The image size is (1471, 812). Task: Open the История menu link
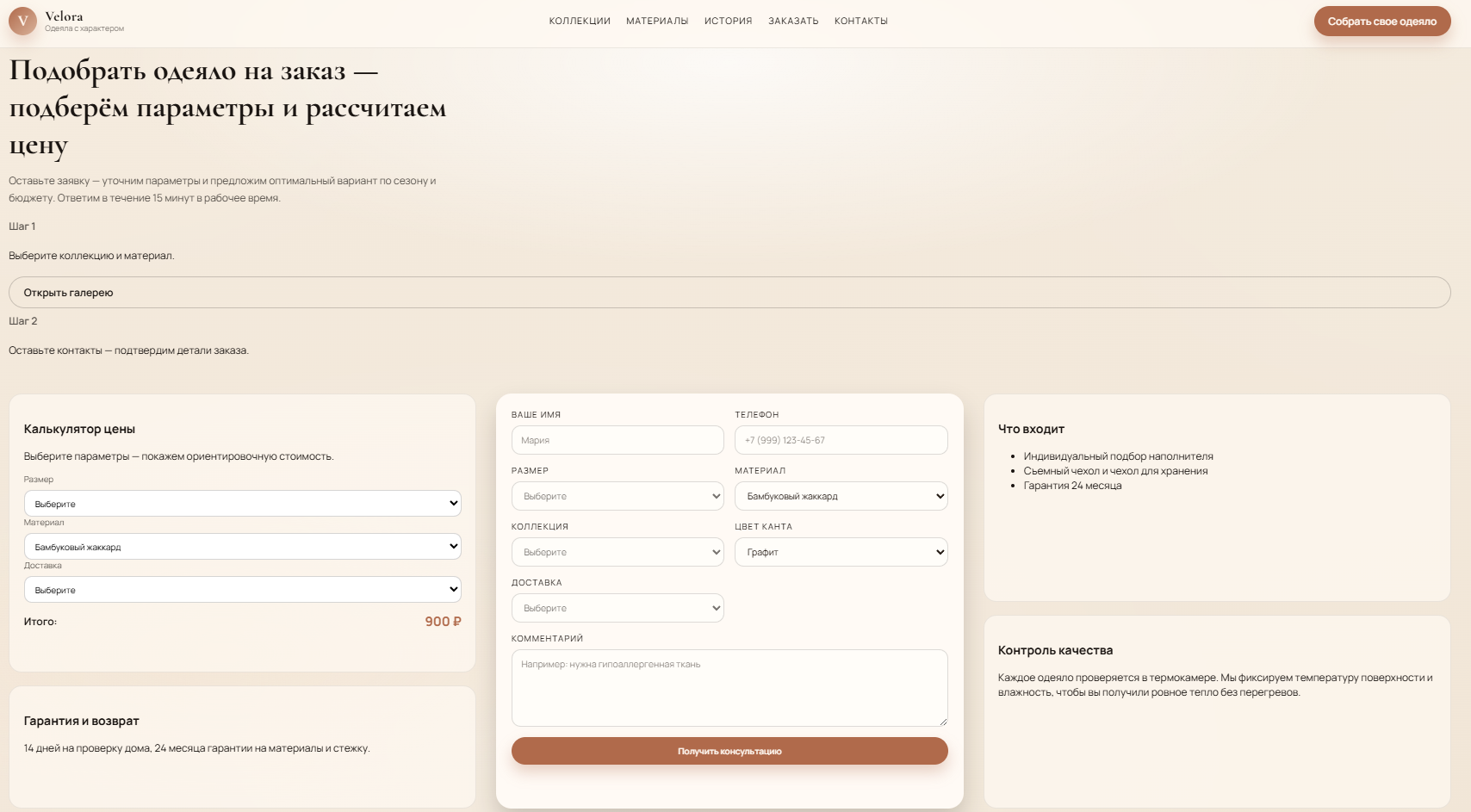pos(729,21)
